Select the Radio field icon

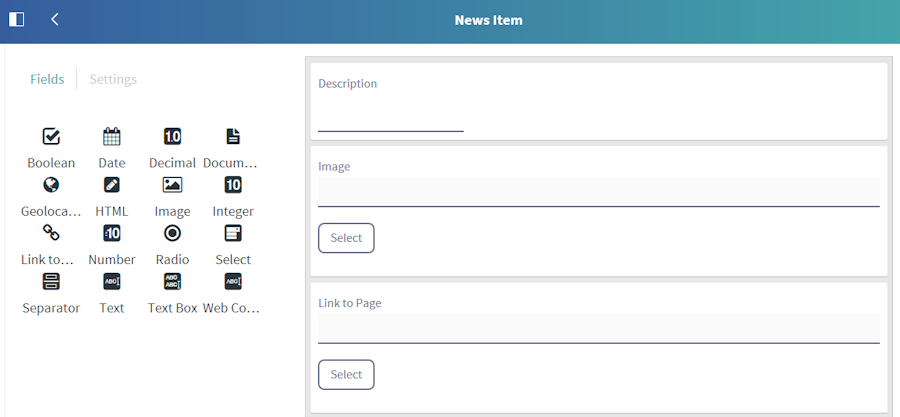pyautogui.click(x=172, y=233)
